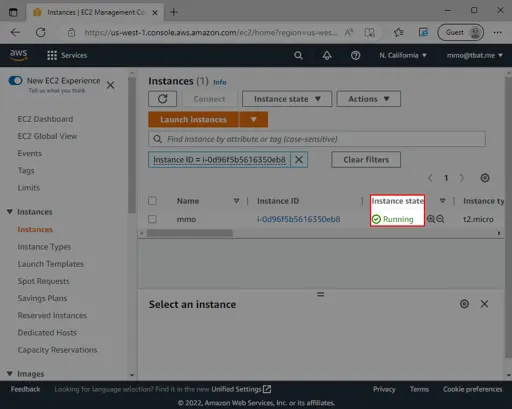Select the mmo instance checkbox

pos(152,219)
